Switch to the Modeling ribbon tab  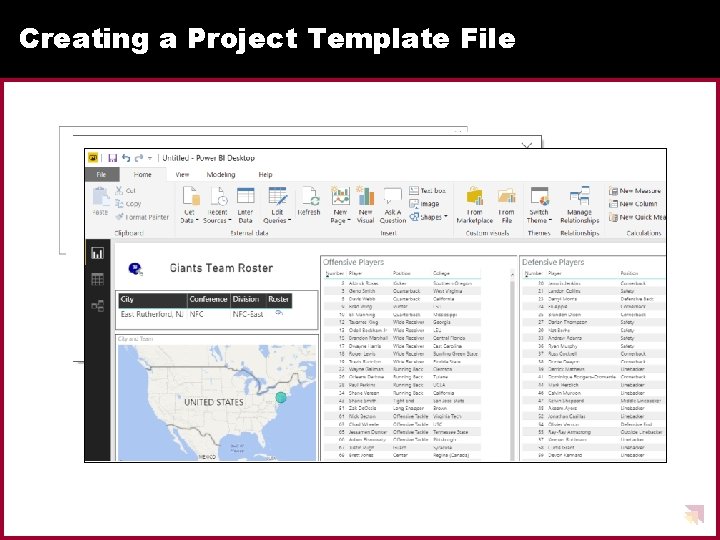[221, 174]
